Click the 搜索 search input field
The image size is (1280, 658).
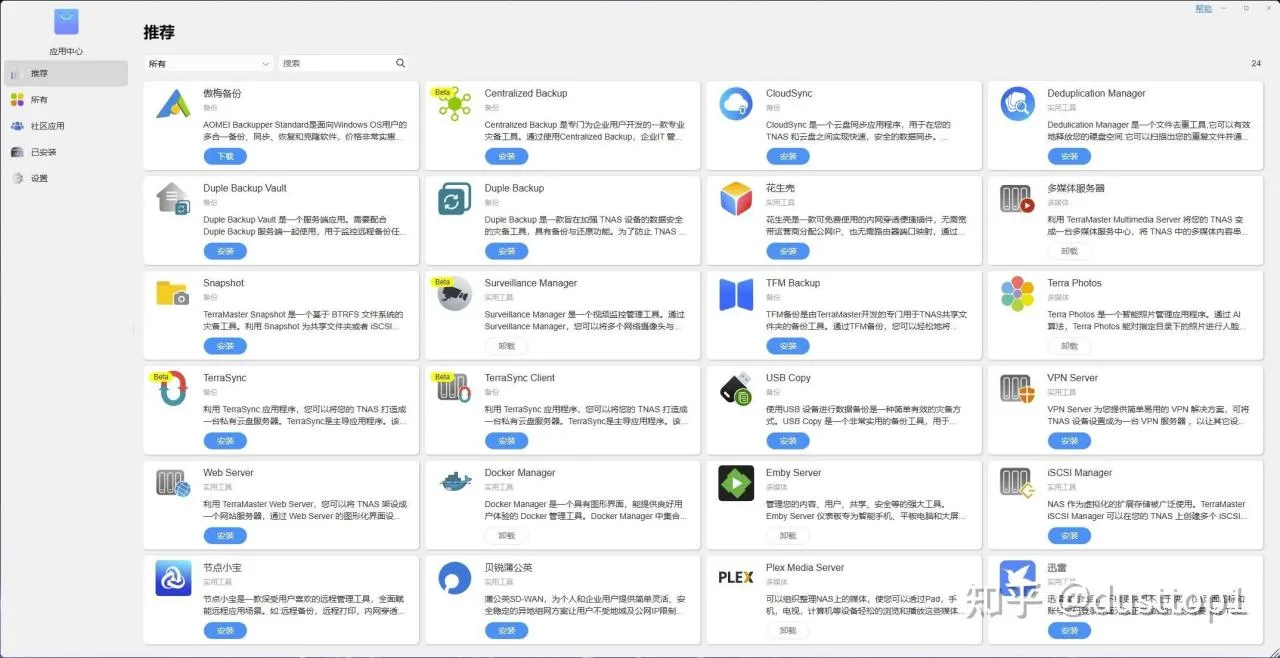point(336,63)
